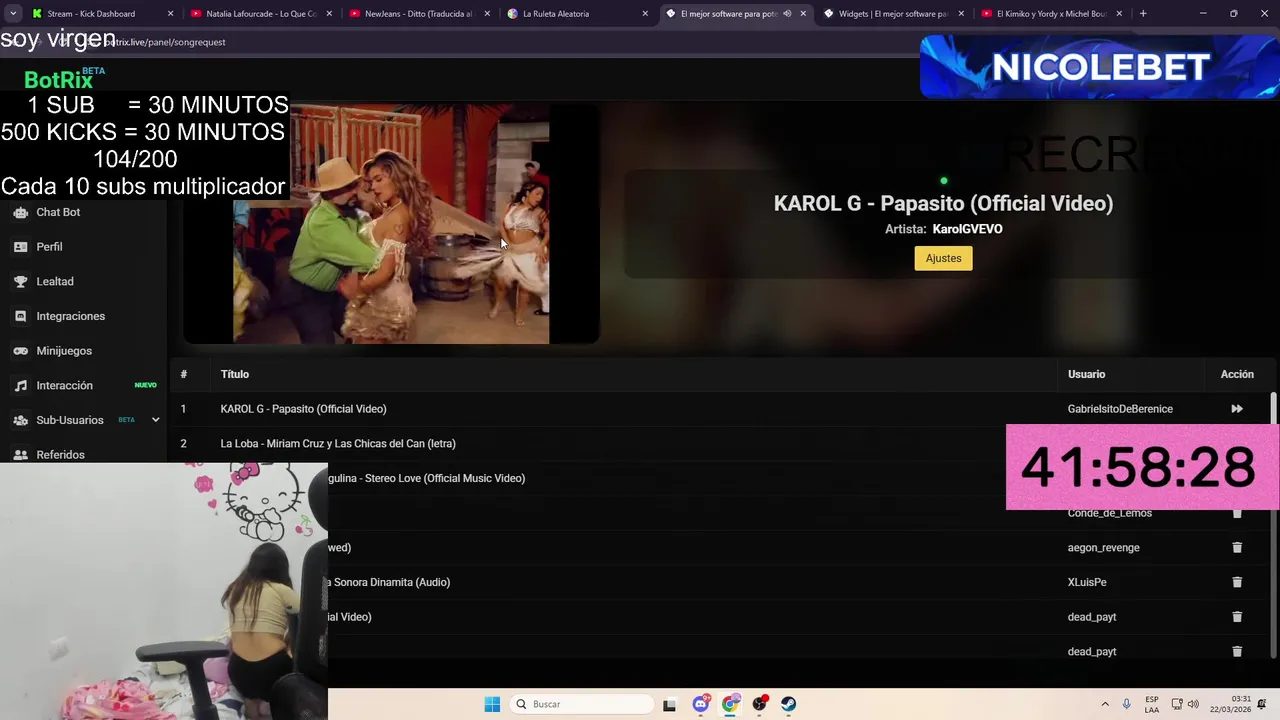
Task: Click the Acción column header
Action: (x=1237, y=374)
